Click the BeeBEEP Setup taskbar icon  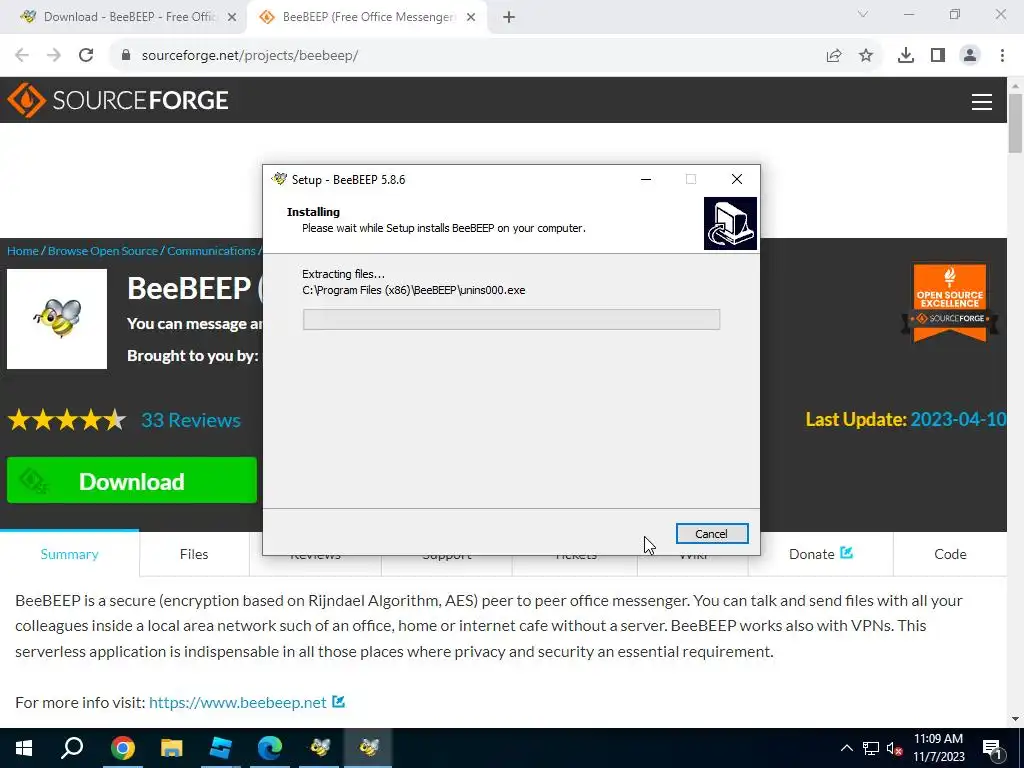368,748
